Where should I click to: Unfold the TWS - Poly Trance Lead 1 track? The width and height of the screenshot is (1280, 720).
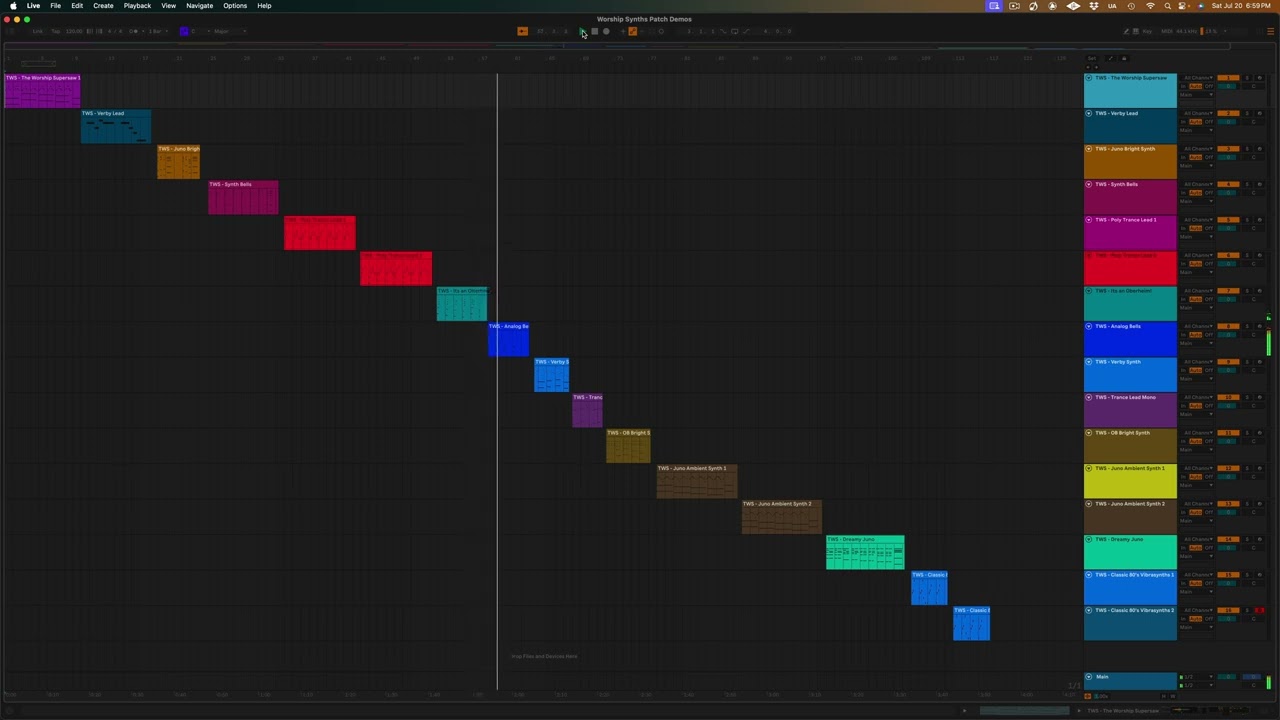click(x=1089, y=220)
